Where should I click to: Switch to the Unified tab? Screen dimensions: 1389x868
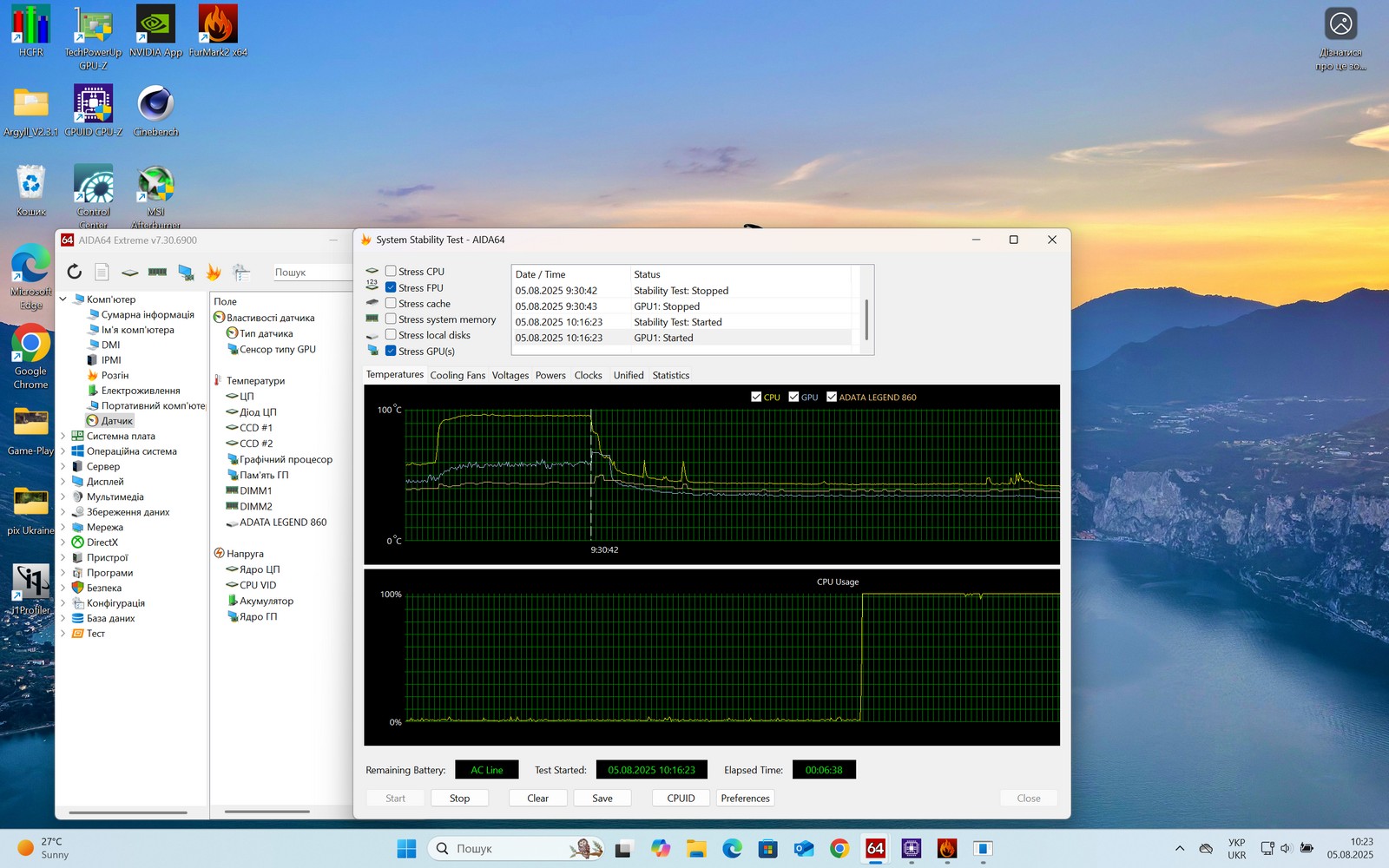tap(629, 375)
